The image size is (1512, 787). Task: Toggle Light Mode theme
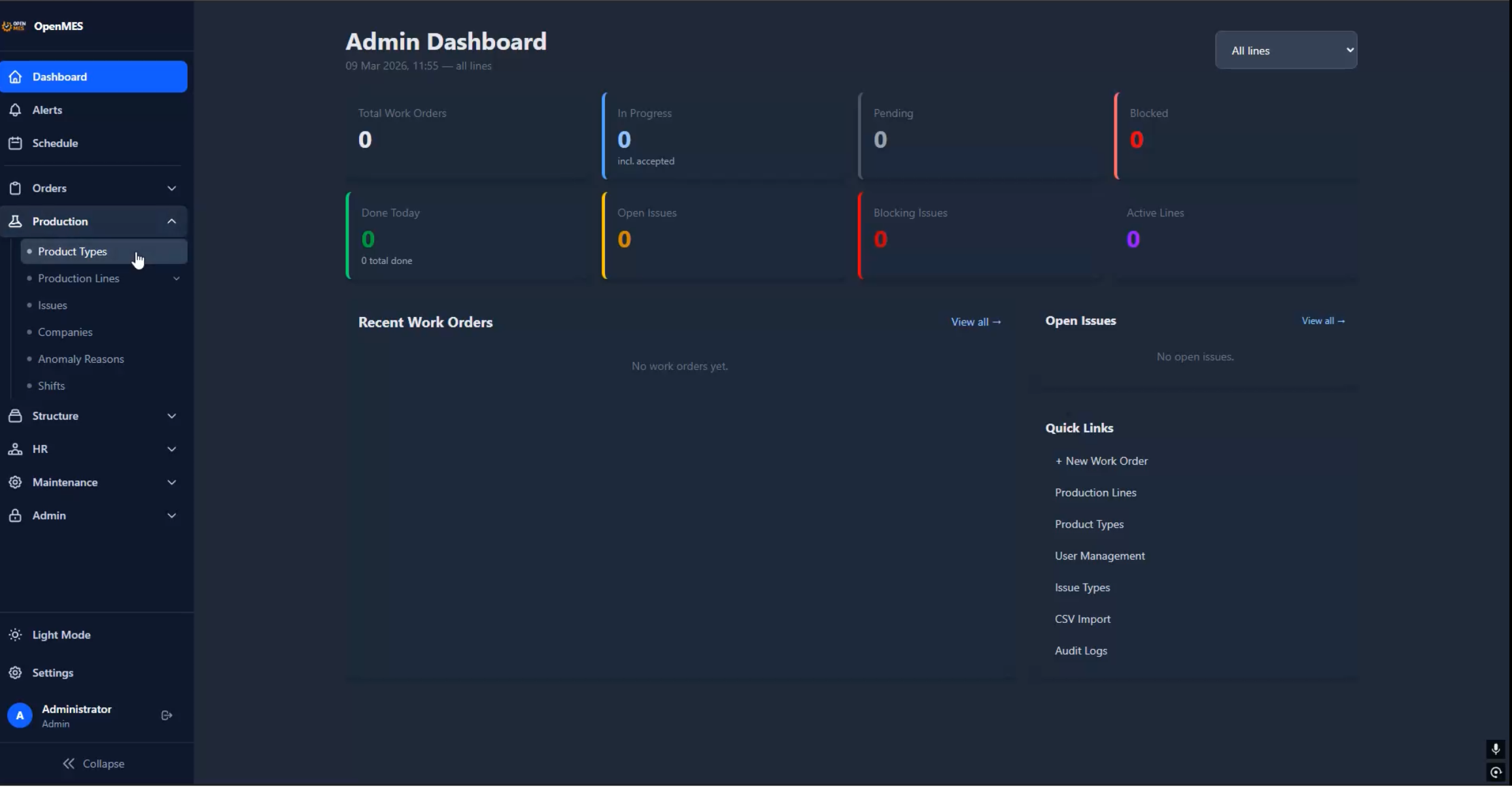point(61,635)
